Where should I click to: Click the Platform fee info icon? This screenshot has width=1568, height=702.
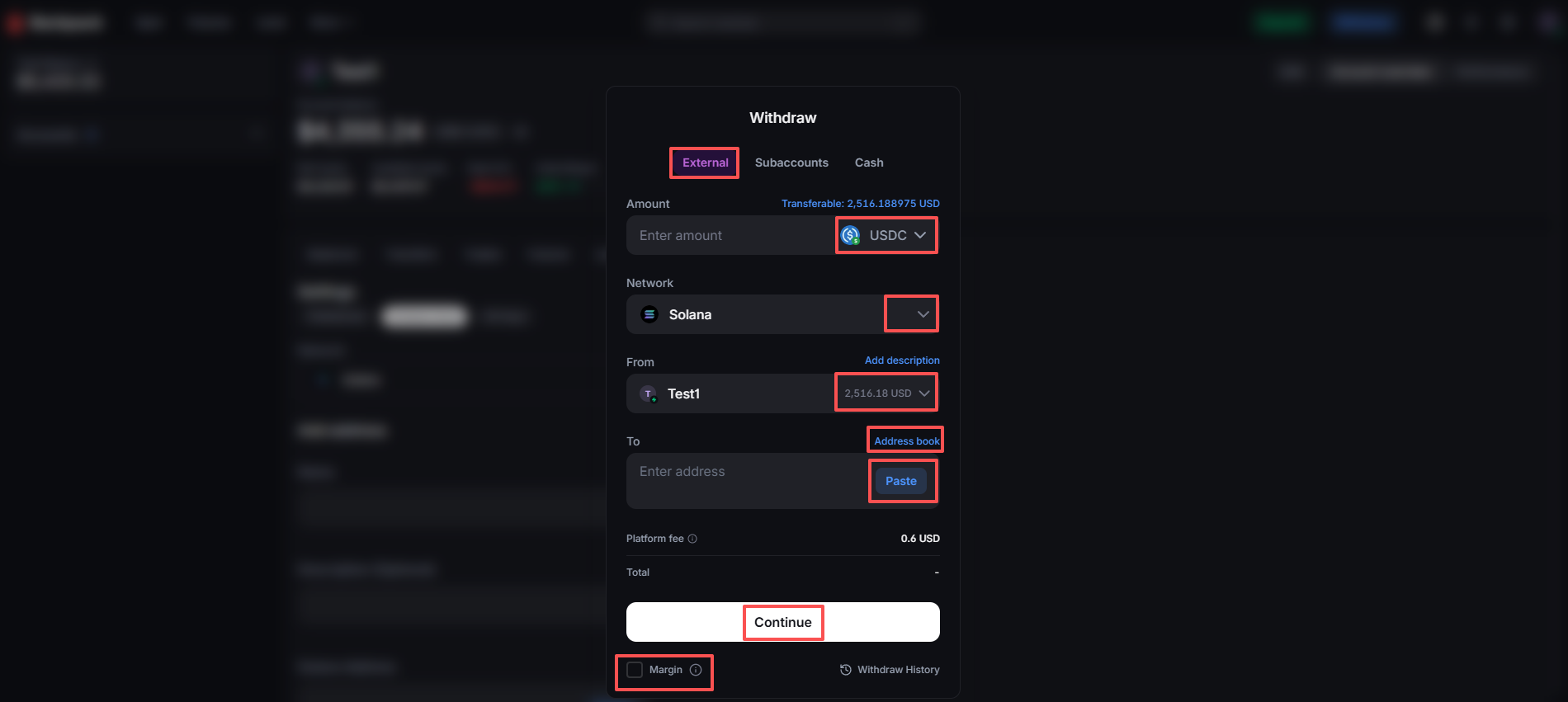coord(692,539)
